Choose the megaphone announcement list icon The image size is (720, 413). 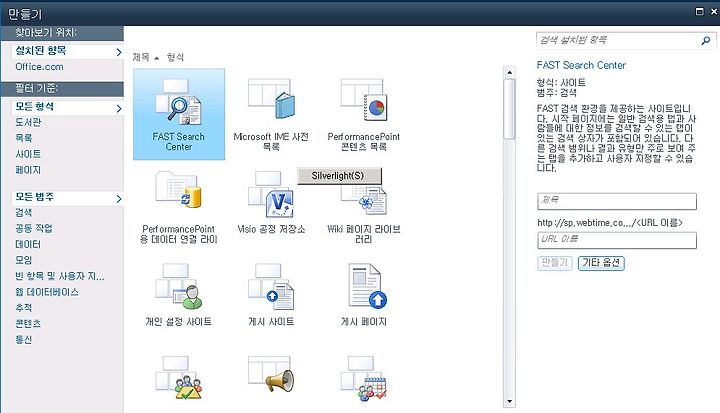(271, 374)
